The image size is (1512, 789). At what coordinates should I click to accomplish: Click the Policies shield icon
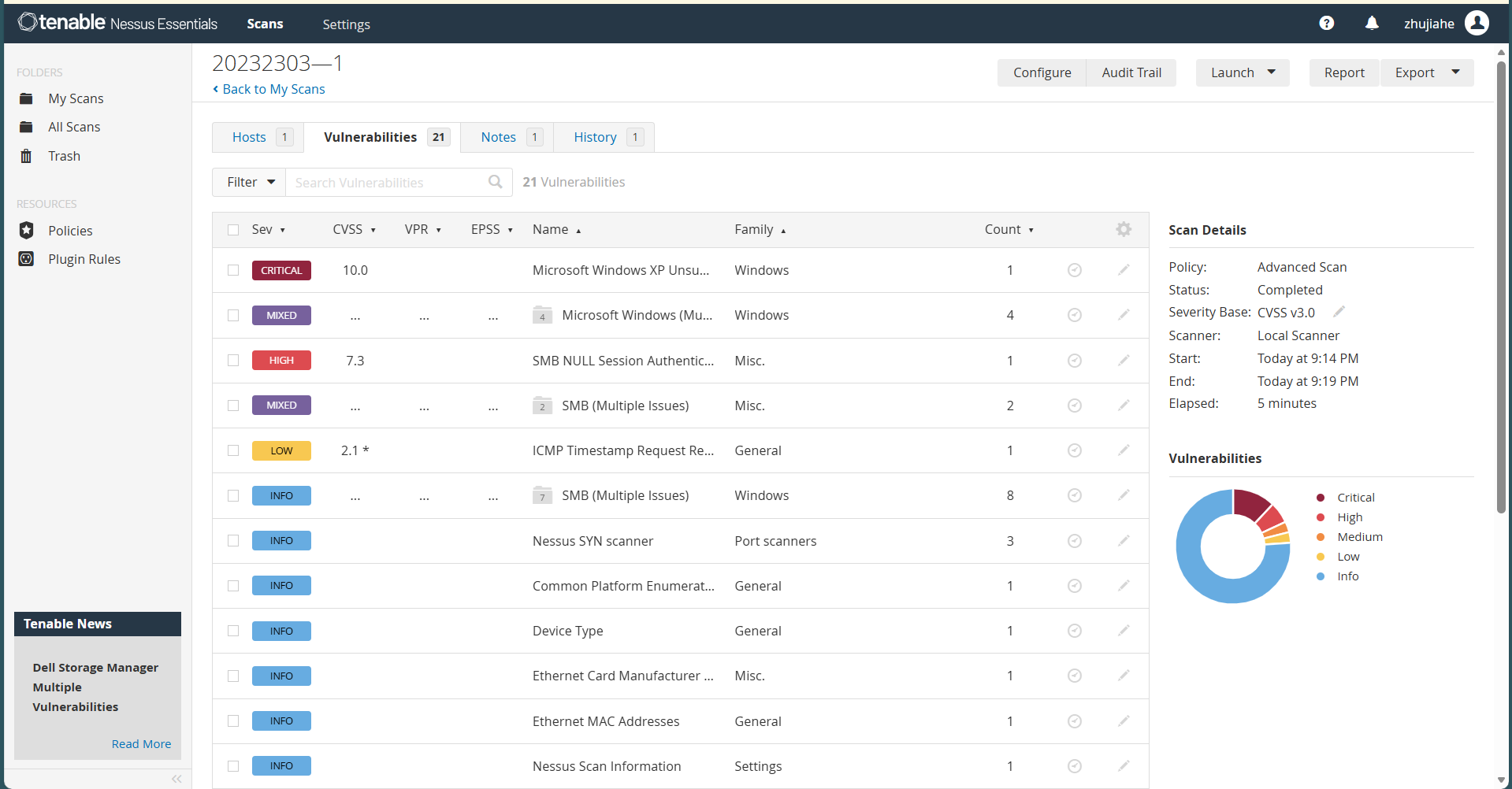tap(26, 230)
